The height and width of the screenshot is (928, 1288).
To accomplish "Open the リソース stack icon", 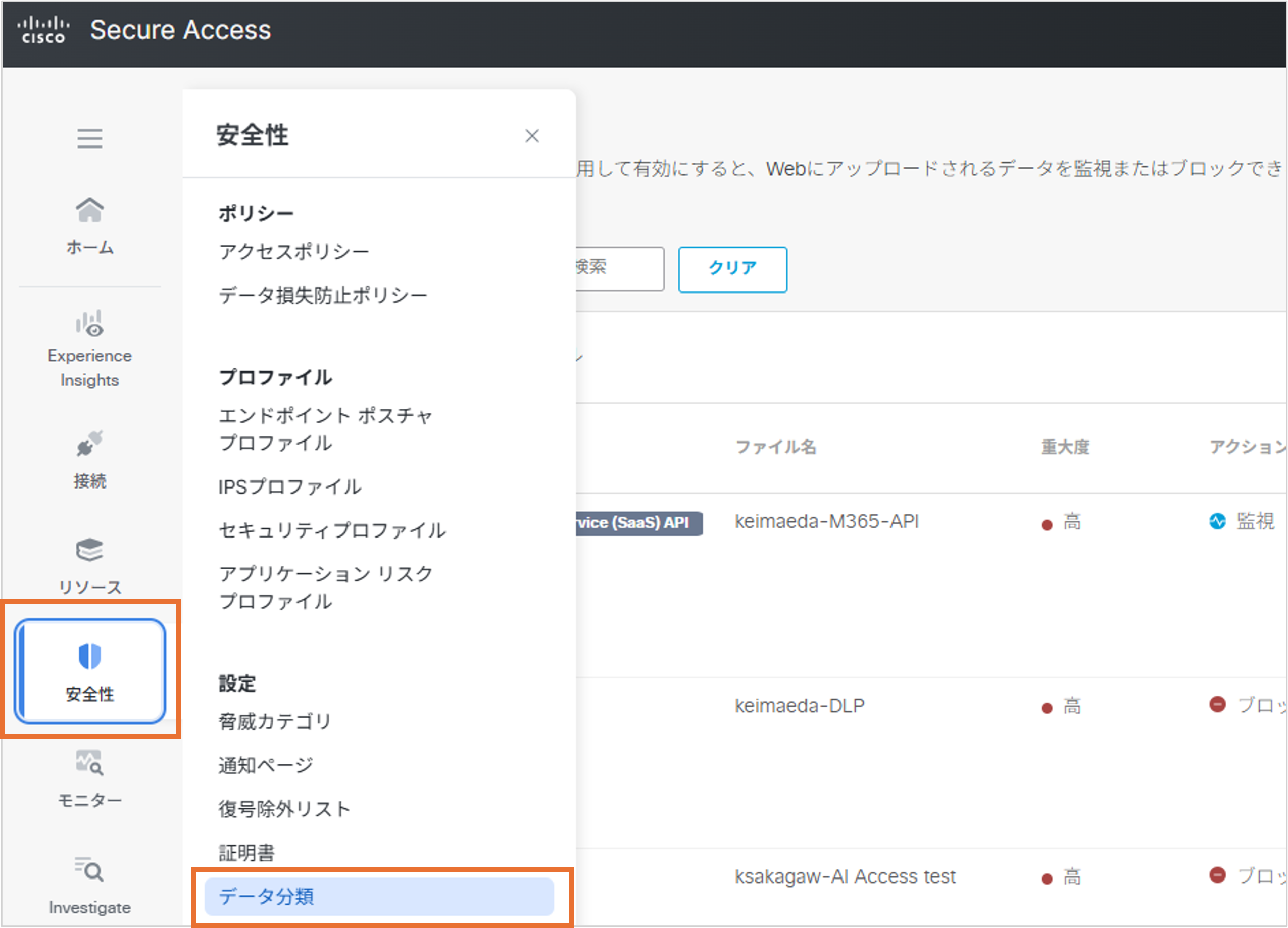I will pos(90,550).
